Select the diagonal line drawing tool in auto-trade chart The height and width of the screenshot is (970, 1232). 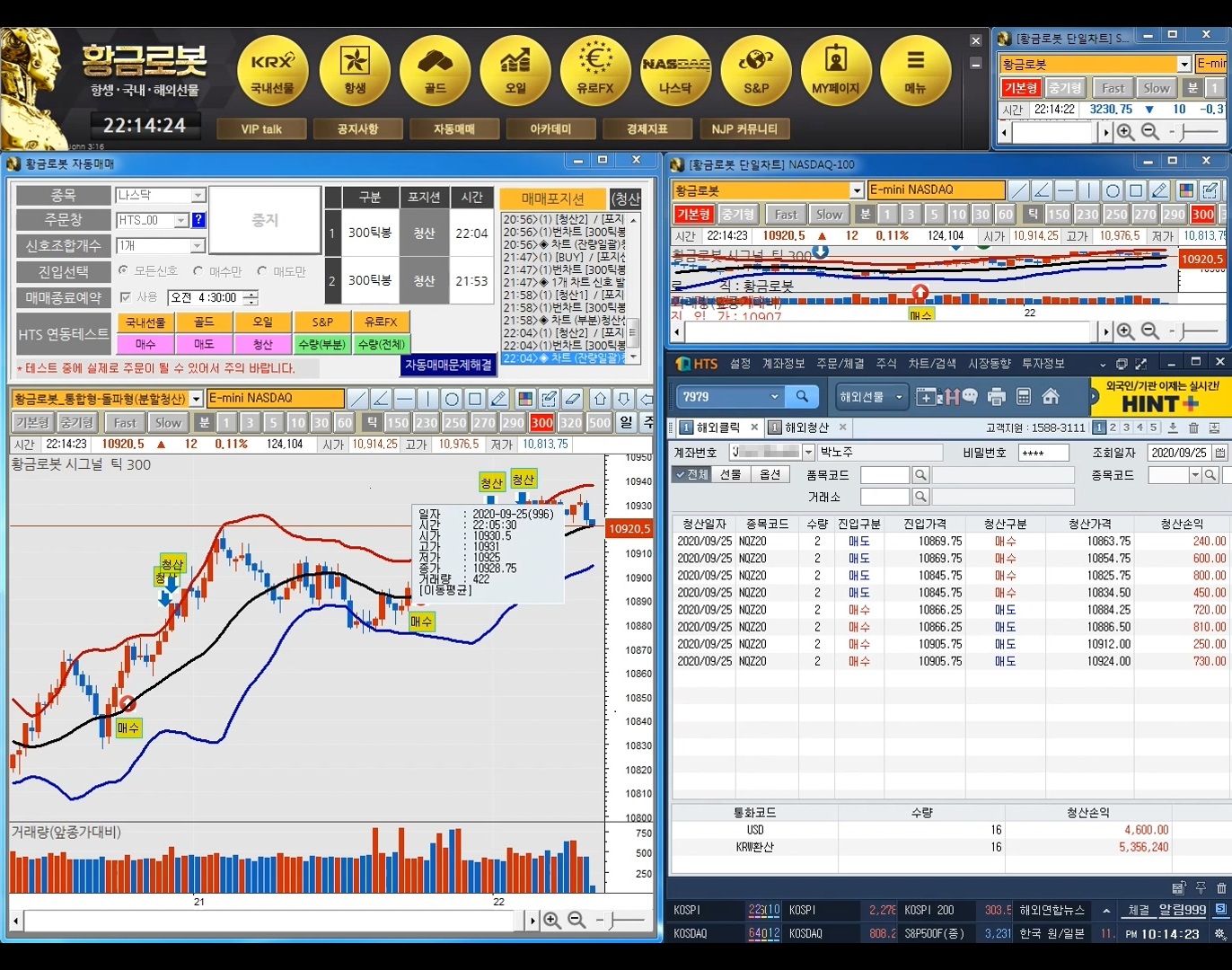[x=358, y=399]
